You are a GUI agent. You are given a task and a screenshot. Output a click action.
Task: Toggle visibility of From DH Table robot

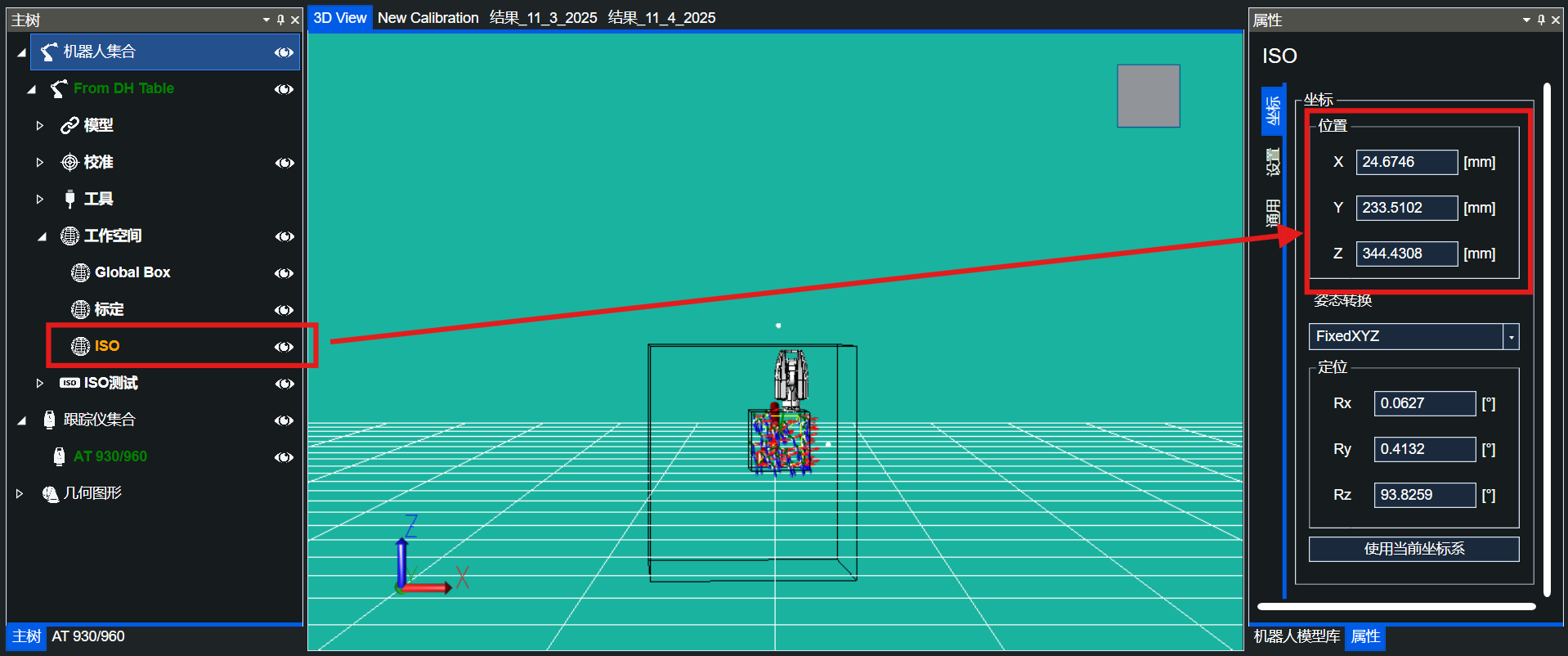tap(284, 89)
